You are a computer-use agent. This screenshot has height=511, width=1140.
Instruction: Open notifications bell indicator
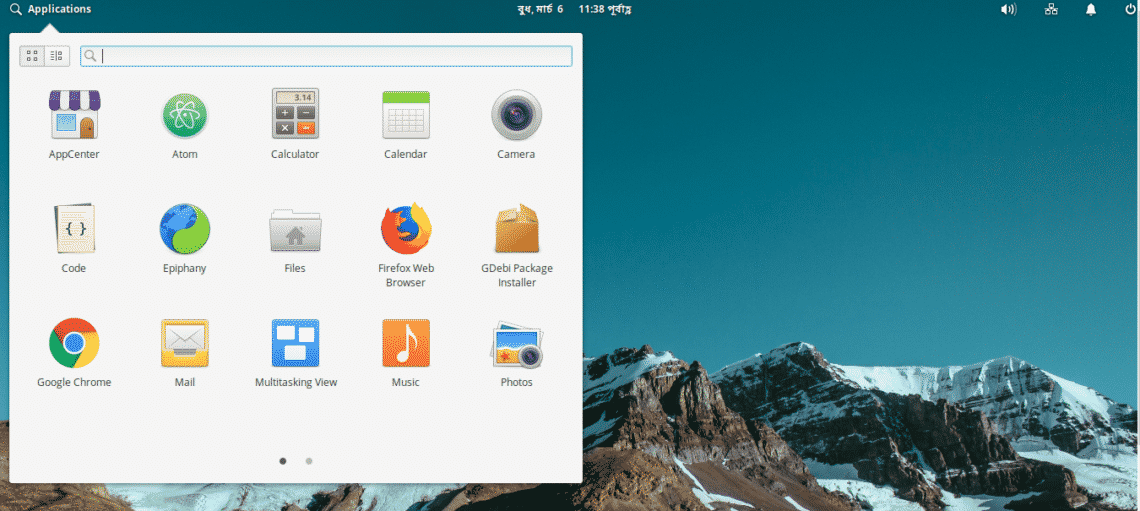click(1091, 9)
